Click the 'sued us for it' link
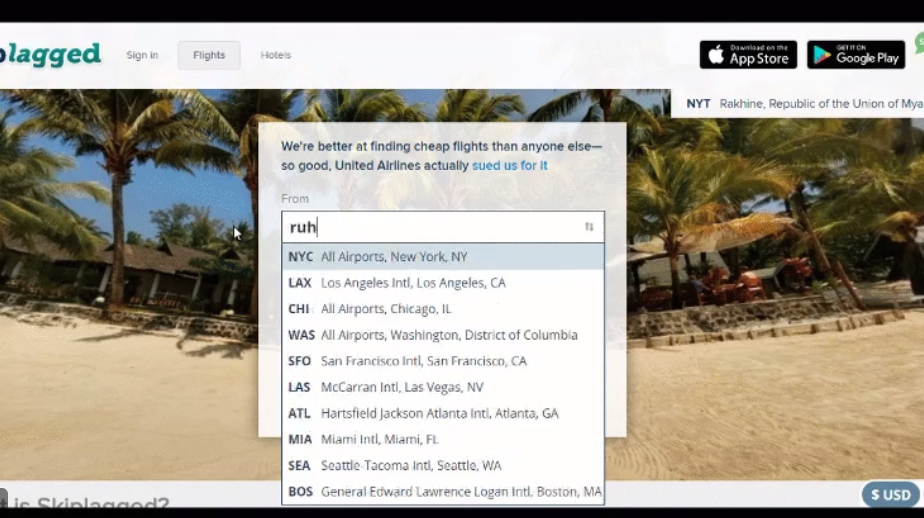 [x=509, y=165]
